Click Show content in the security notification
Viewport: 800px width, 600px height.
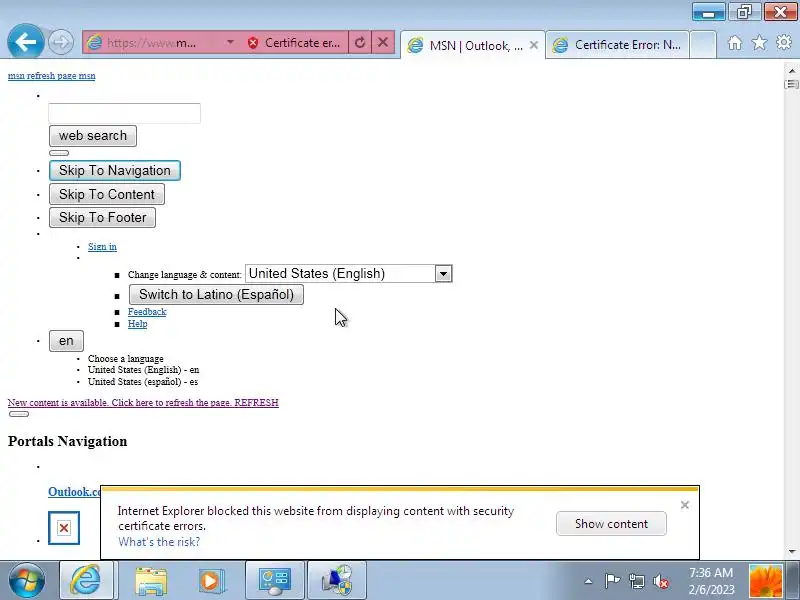point(611,523)
